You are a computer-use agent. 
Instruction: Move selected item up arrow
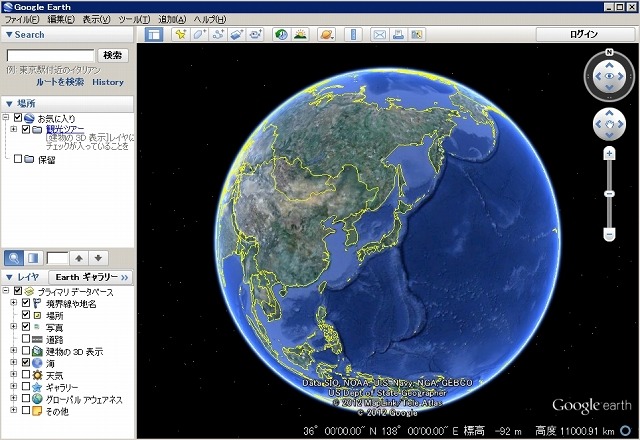coord(79,258)
